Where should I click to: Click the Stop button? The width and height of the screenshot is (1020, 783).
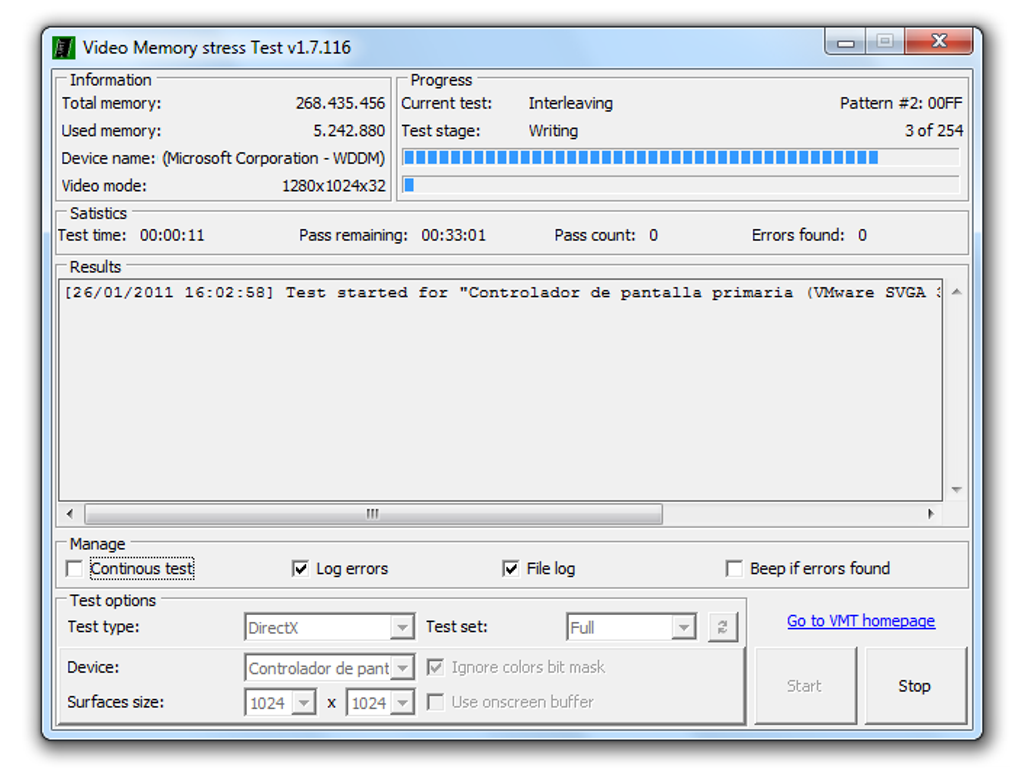point(915,686)
